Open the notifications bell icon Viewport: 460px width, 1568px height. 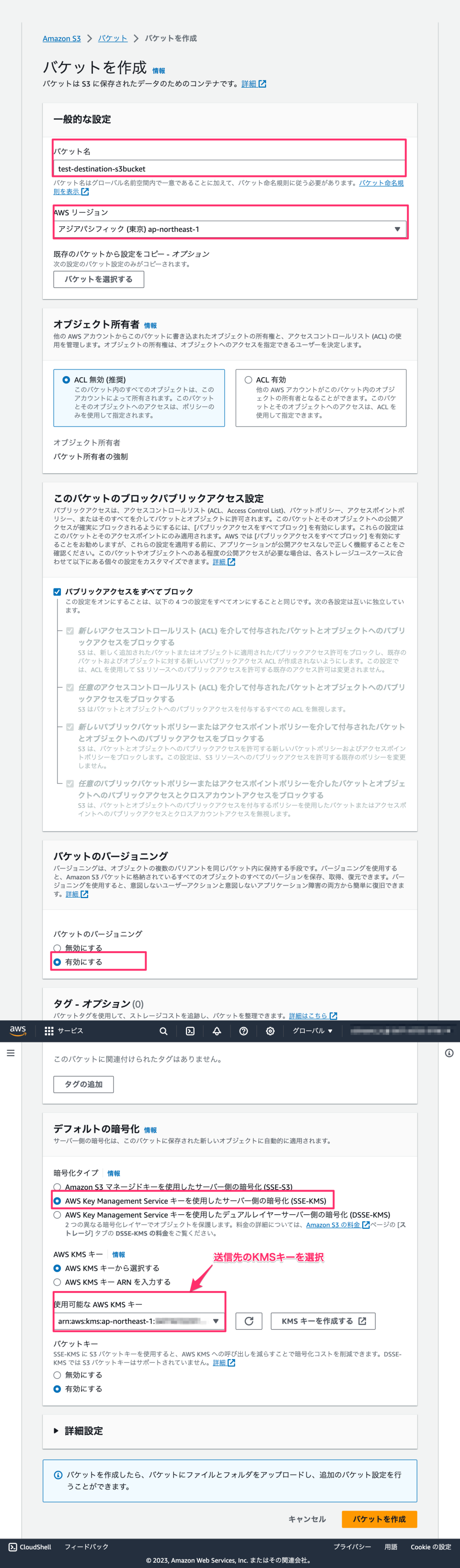[x=217, y=1031]
